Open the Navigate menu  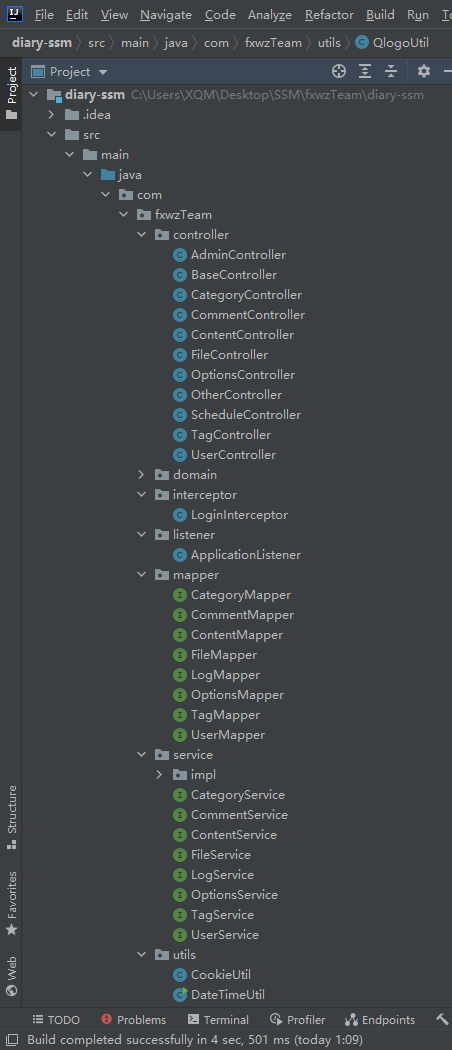click(166, 15)
